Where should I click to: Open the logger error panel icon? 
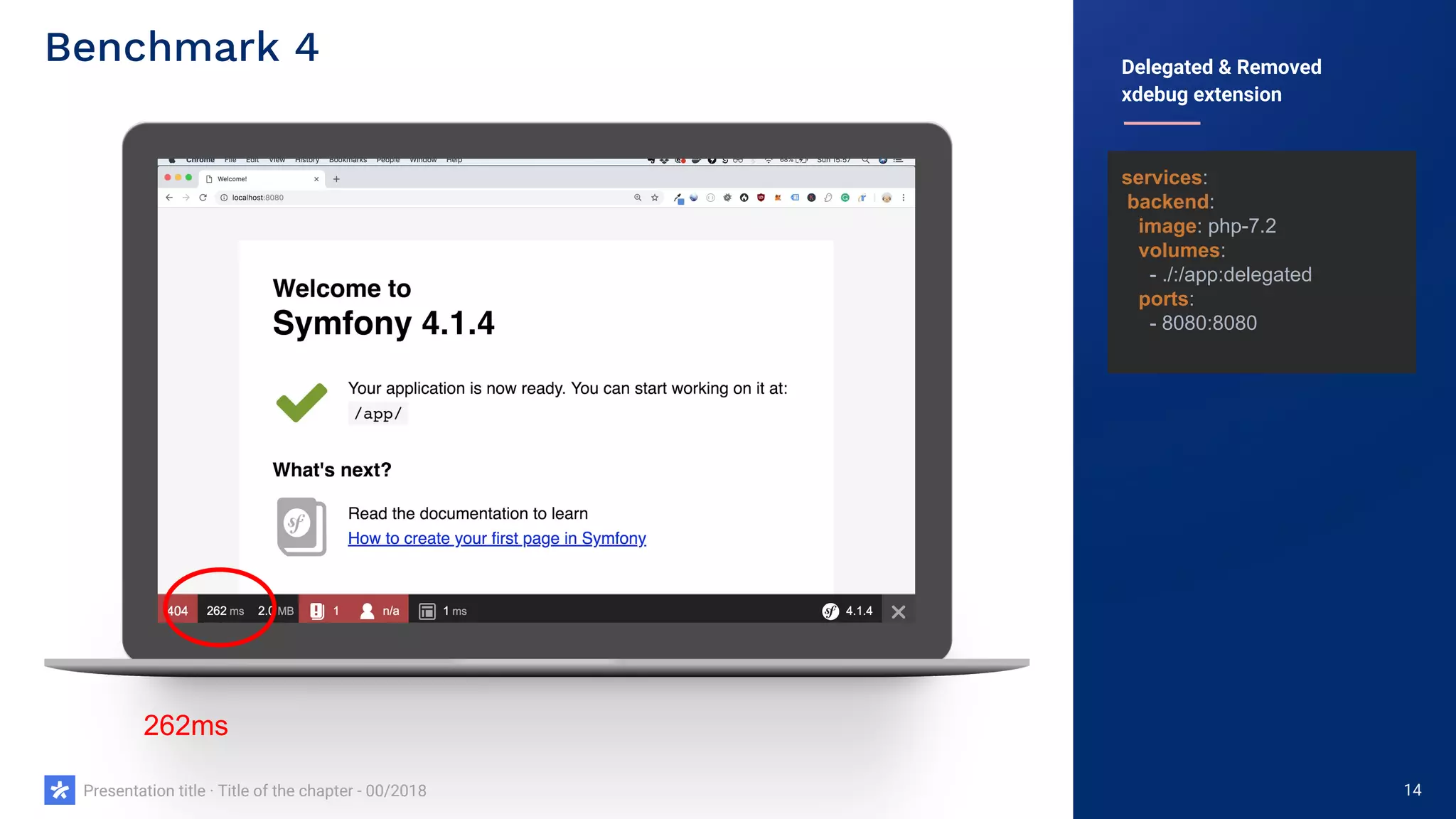pyautogui.click(x=318, y=611)
